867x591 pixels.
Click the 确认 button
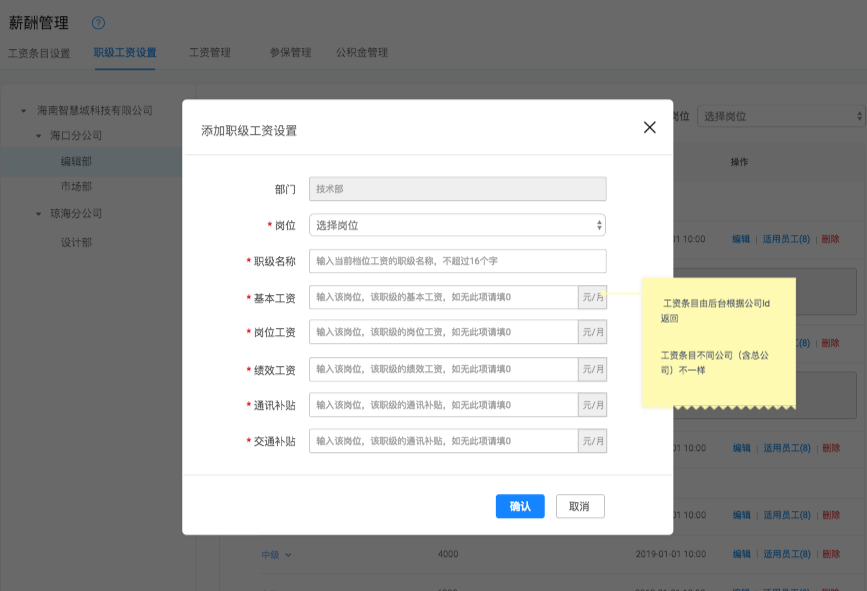520,506
